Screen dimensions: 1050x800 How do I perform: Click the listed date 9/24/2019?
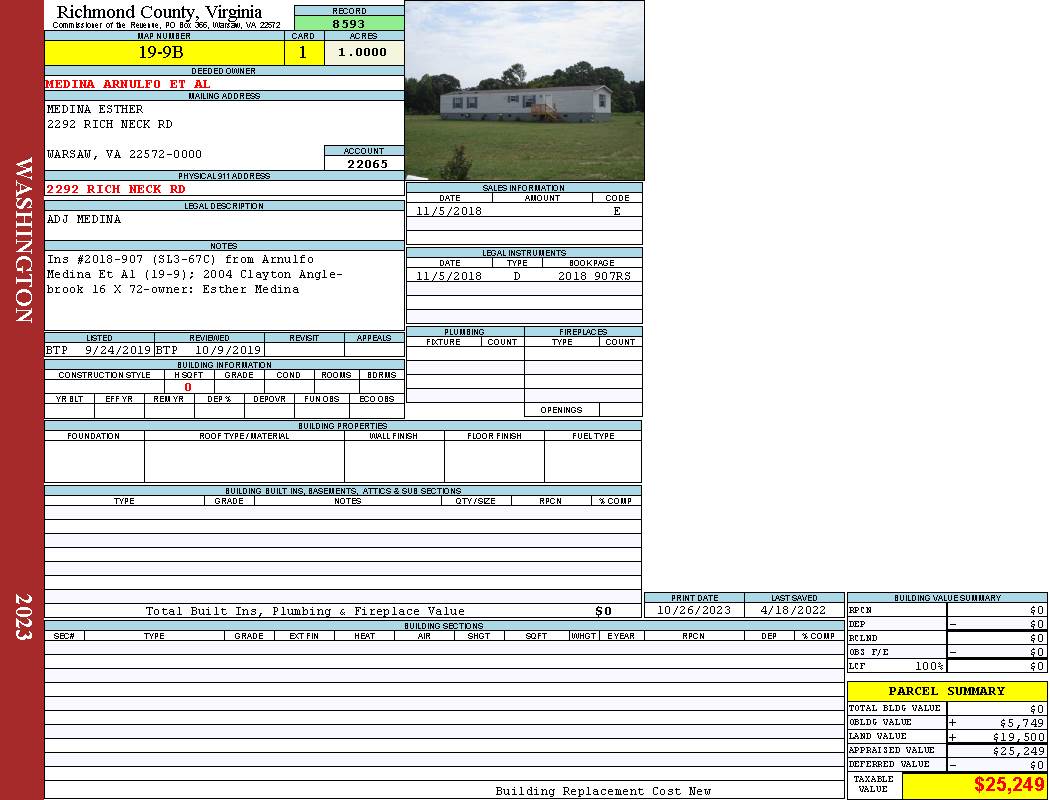118,350
